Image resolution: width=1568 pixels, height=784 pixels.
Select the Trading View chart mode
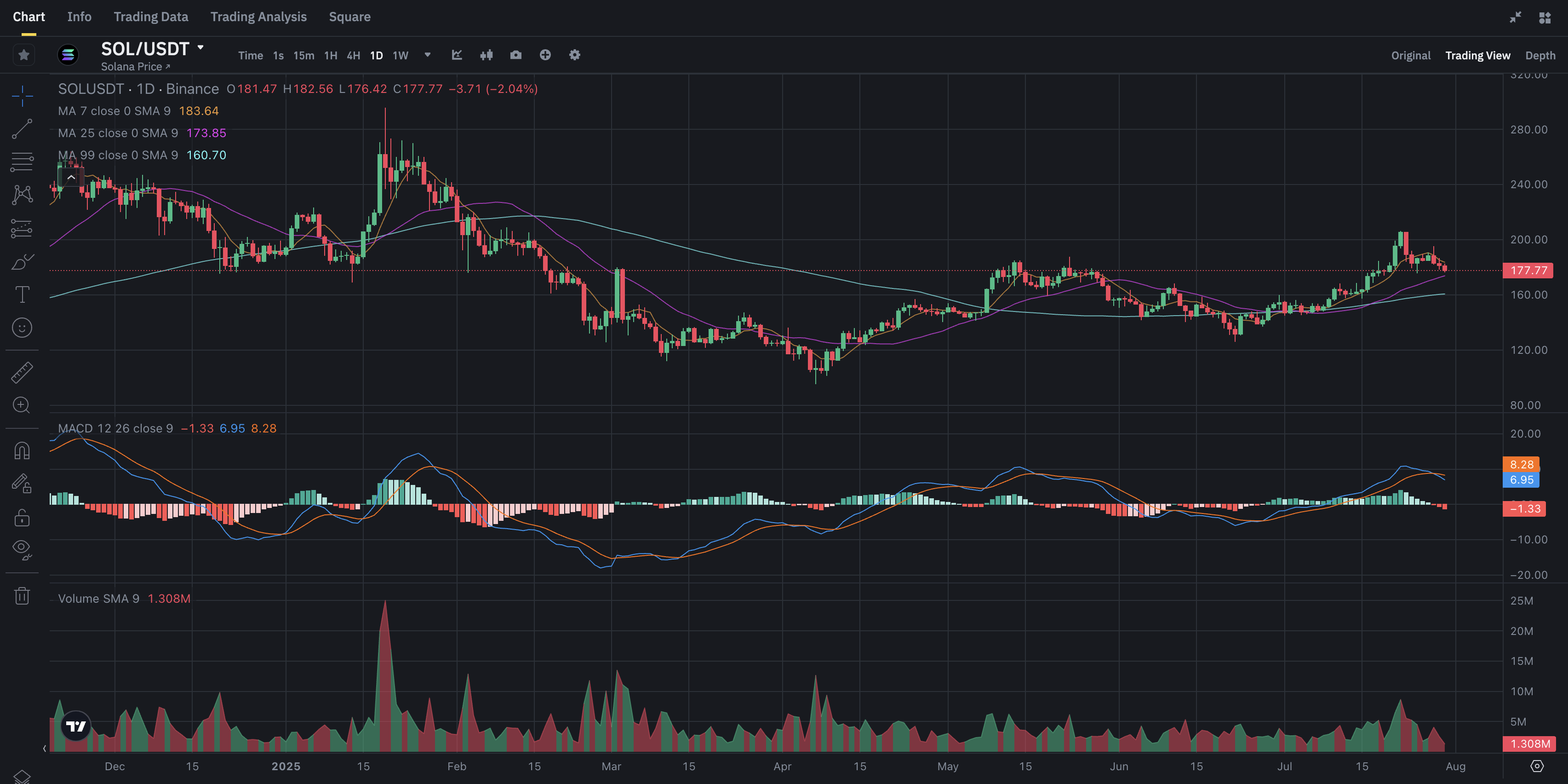[1477, 55]
